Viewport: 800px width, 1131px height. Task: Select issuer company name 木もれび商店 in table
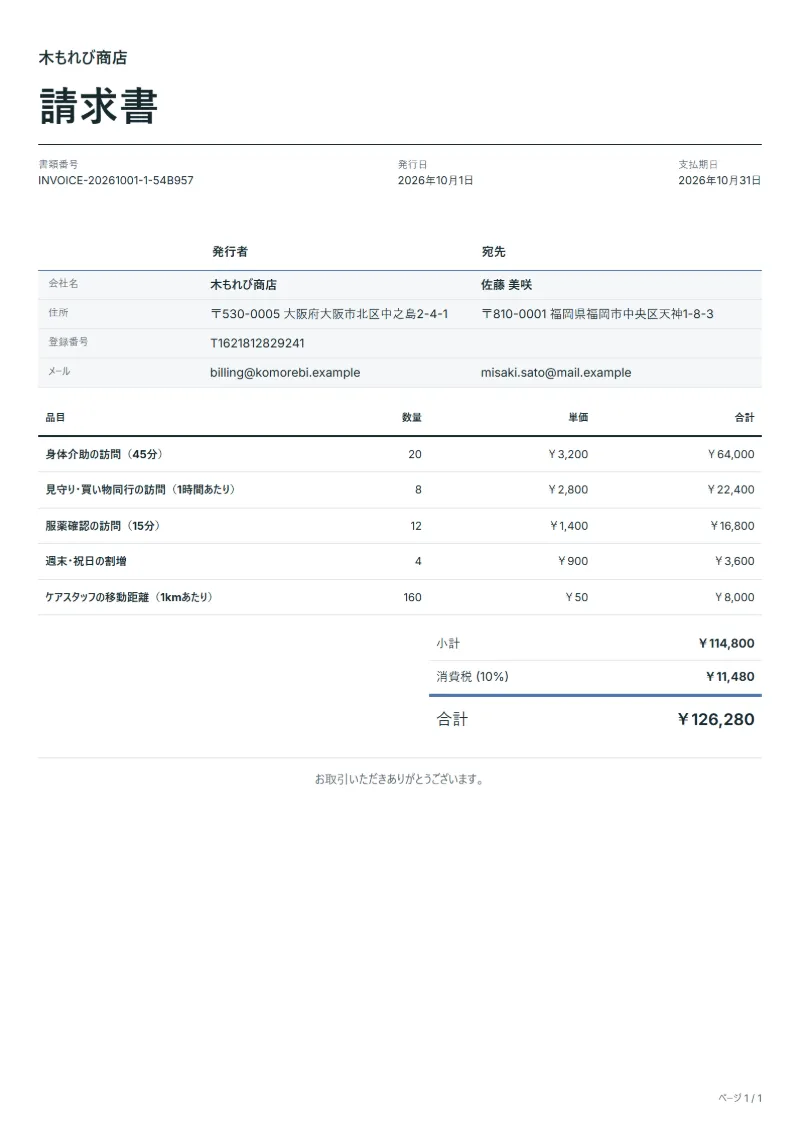tap(243, 285)
